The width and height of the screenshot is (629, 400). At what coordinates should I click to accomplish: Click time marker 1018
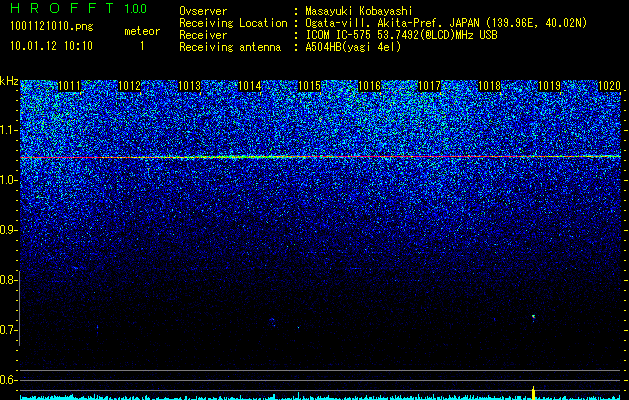click(489, 86)
